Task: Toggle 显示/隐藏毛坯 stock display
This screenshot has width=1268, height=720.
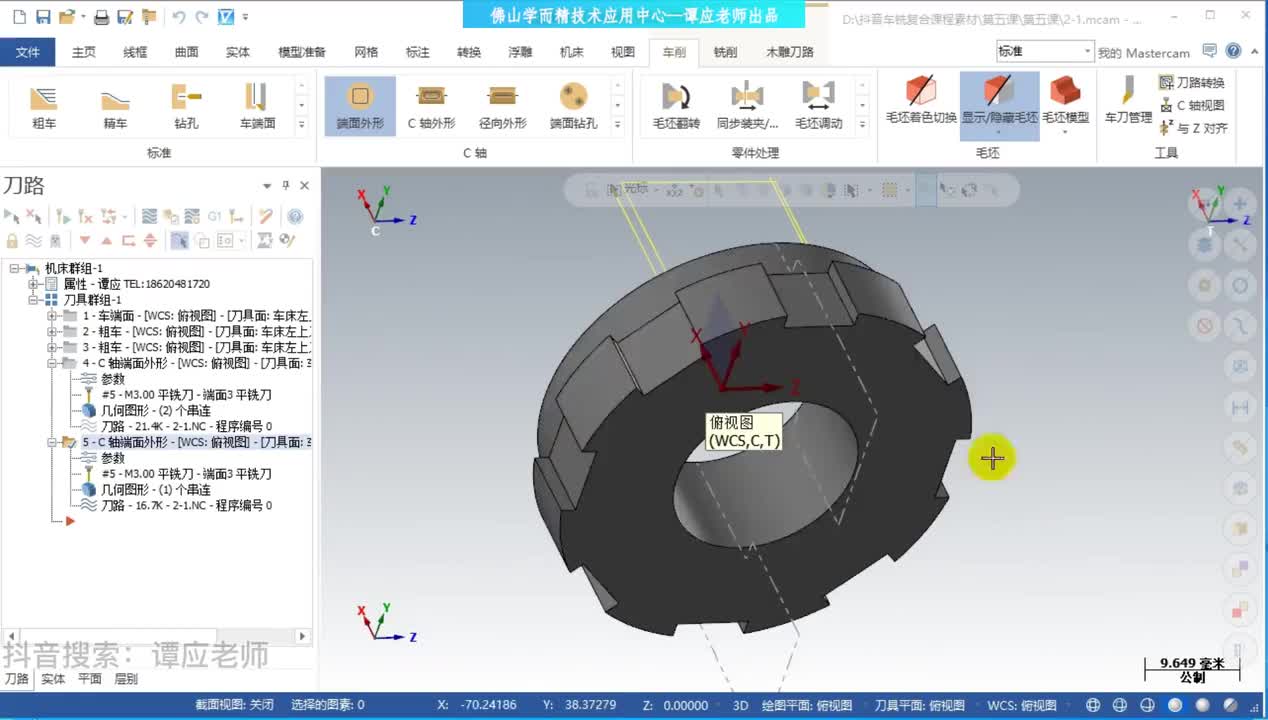Action: [999, 104]
